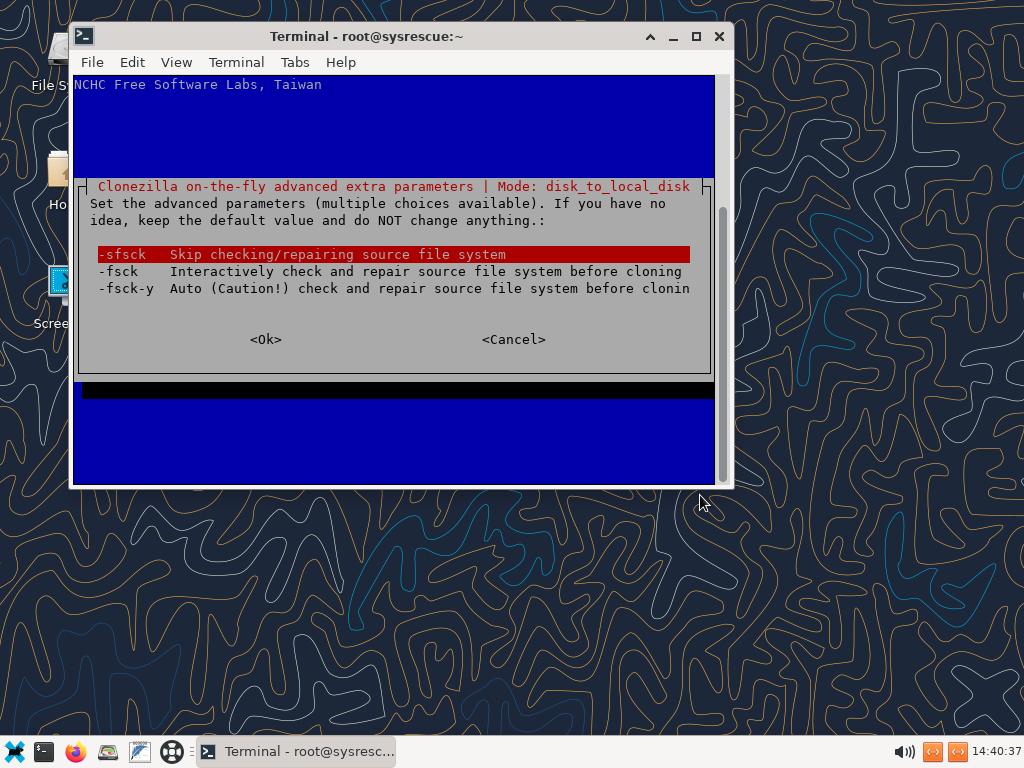
Task: Launch terminal emulator from taskbar launcher
Action: point(44,751)
